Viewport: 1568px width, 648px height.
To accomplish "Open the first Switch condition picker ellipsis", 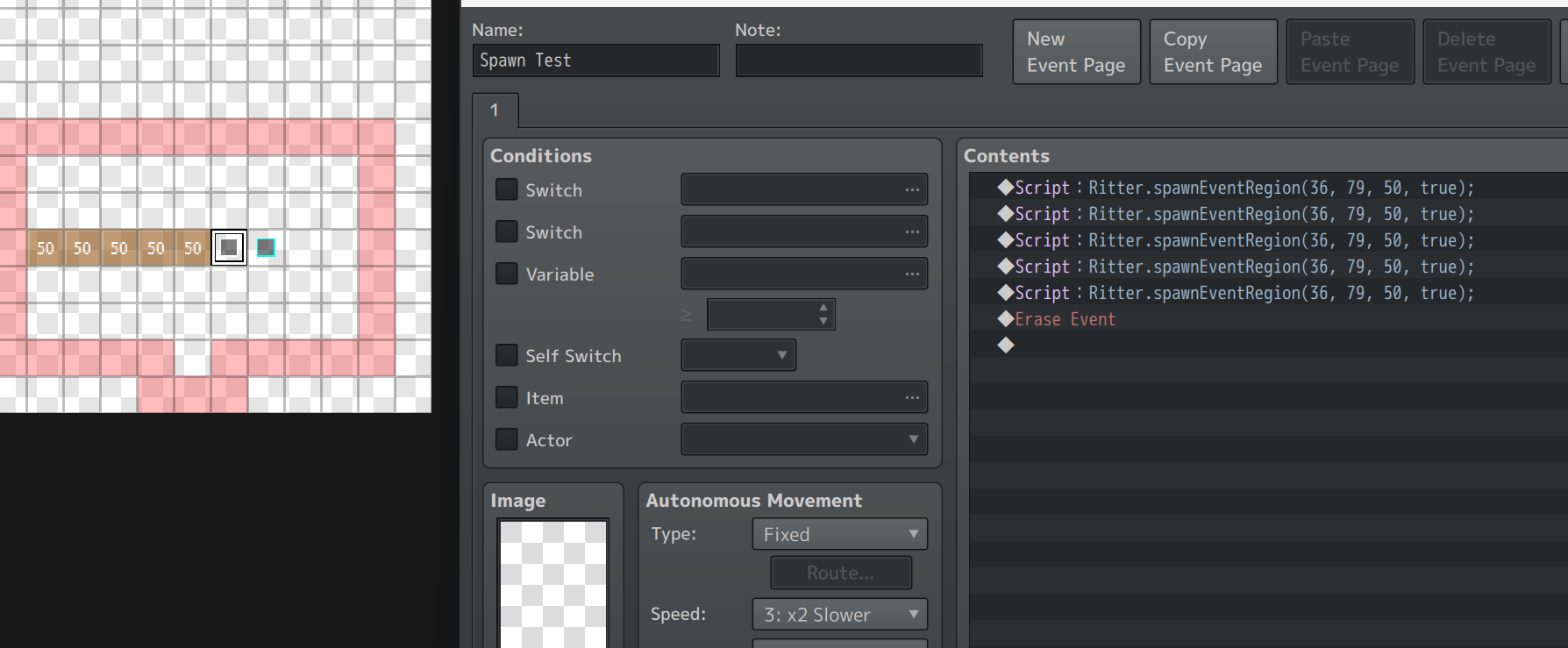I will point(912,189).
